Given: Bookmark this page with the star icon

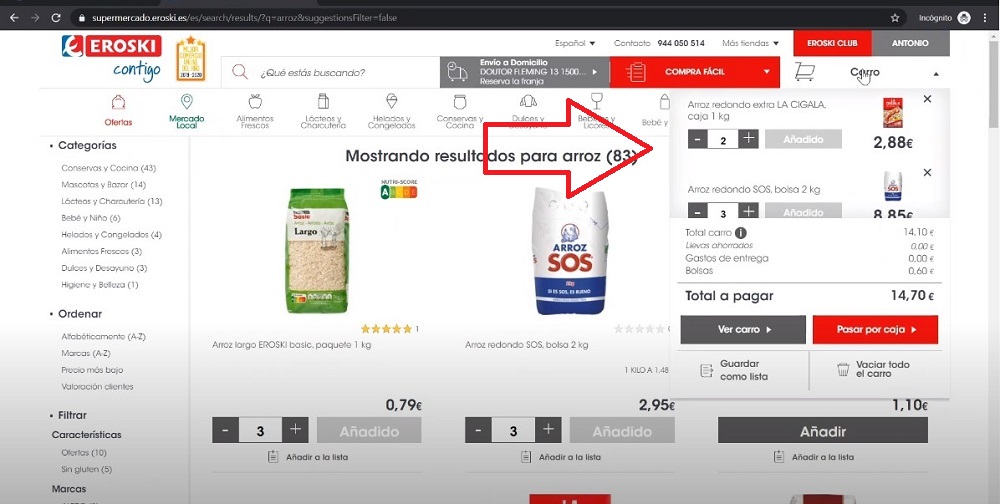Looking at the screenshot, I should [895, 18].
